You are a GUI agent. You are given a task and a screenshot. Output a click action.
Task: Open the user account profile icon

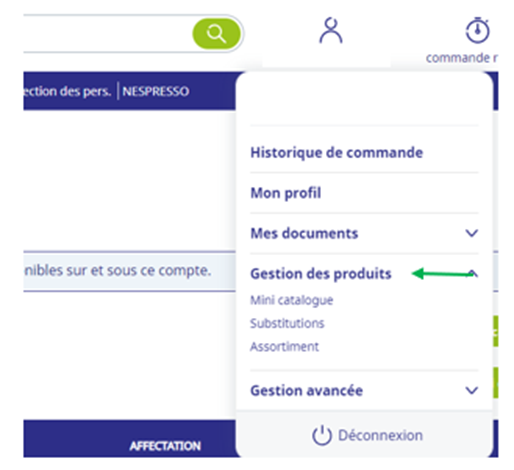[331, 31]
